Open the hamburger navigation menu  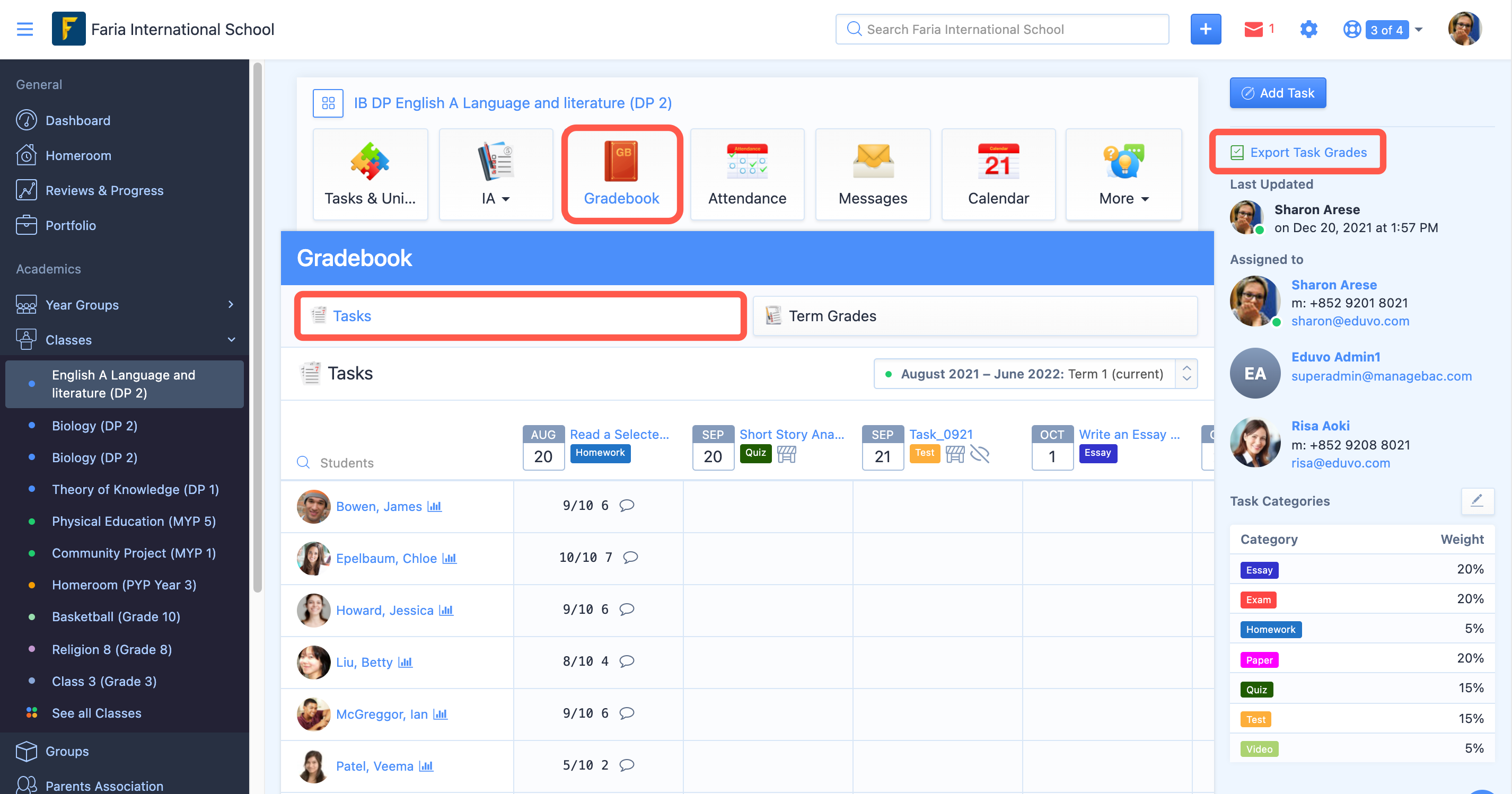pos(24,29)
